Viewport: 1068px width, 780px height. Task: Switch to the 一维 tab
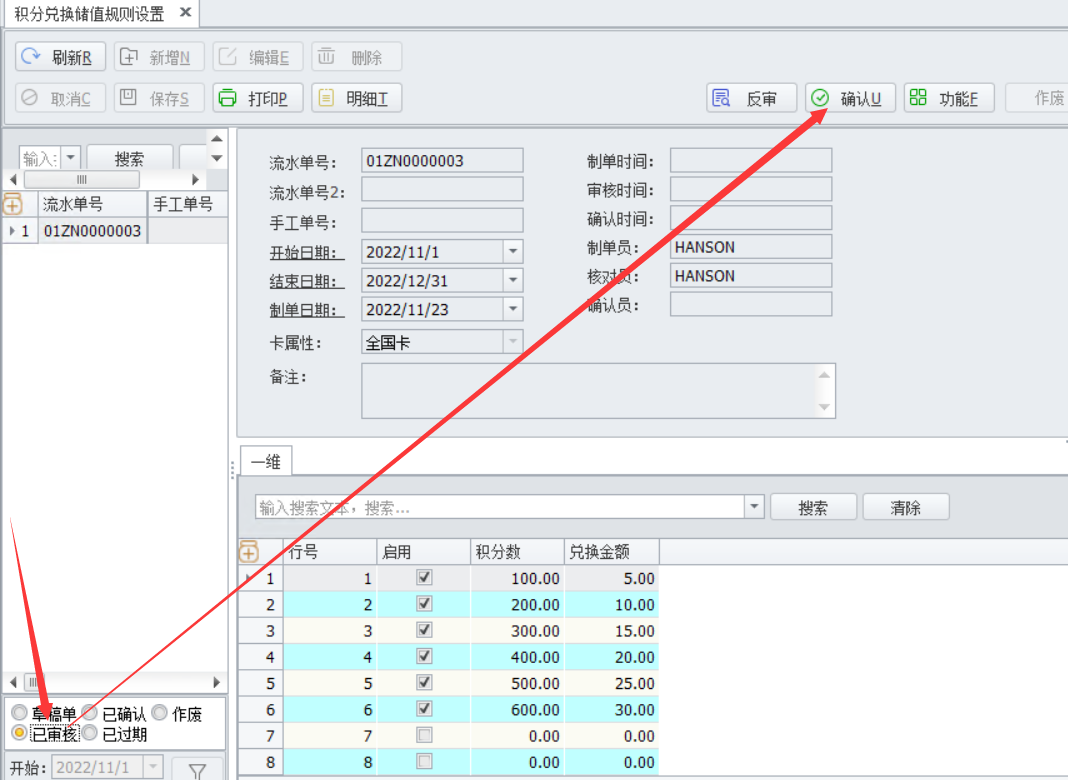click(x=266, y=462)
